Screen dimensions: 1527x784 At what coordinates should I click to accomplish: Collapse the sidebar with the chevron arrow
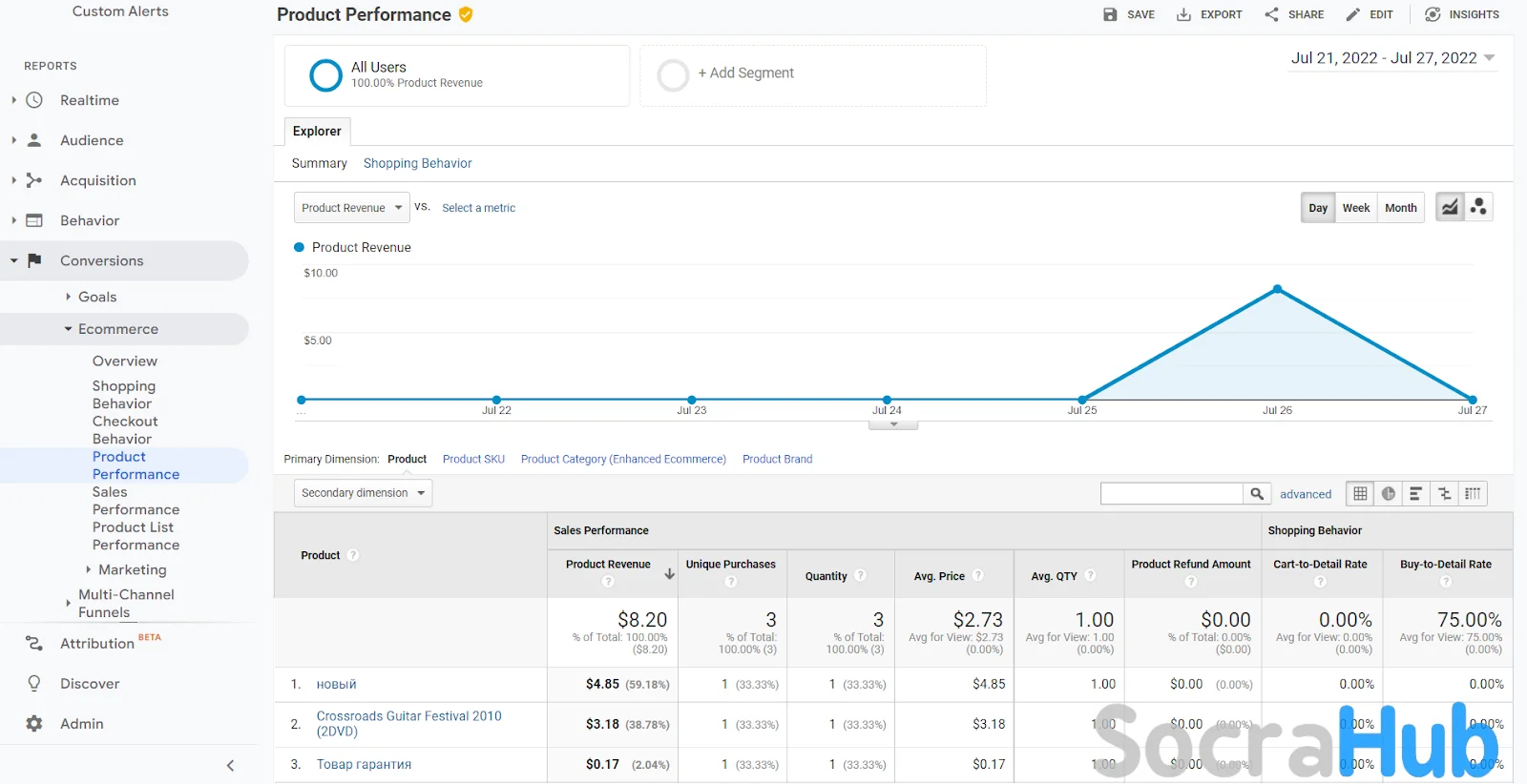230,766
